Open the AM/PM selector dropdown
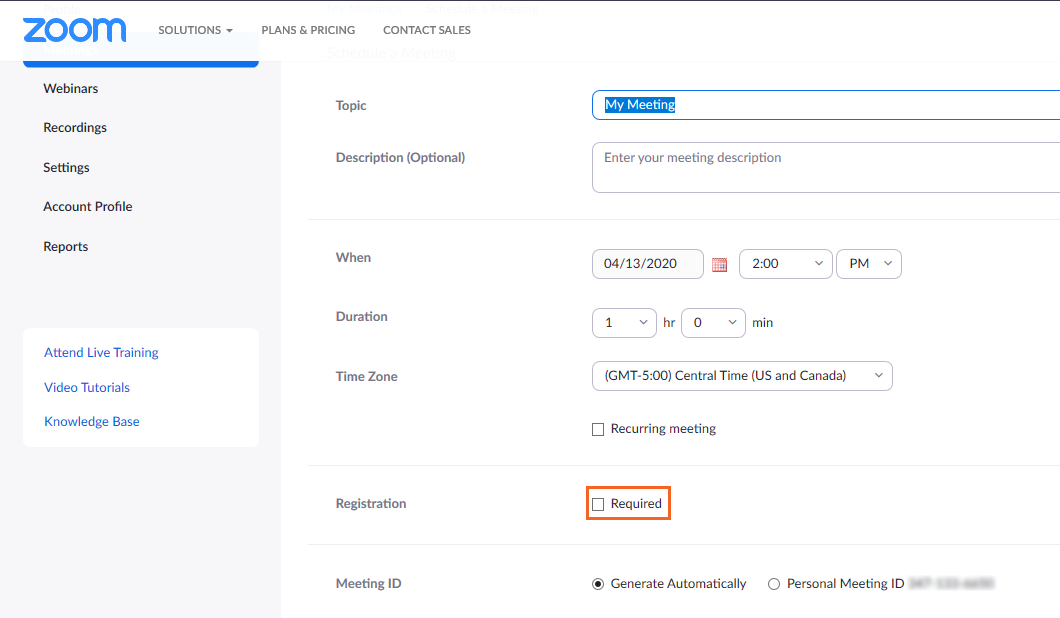The image size is (1060, 618). point(868,263)
